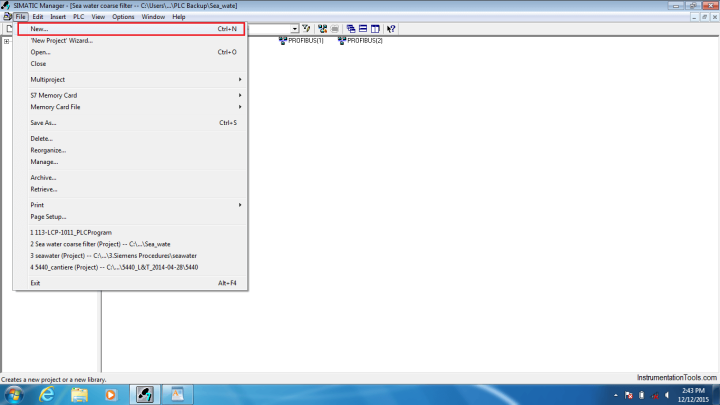Choose New... from the File menu
Screen dimensions: 720x405
(x=131, y=29)
